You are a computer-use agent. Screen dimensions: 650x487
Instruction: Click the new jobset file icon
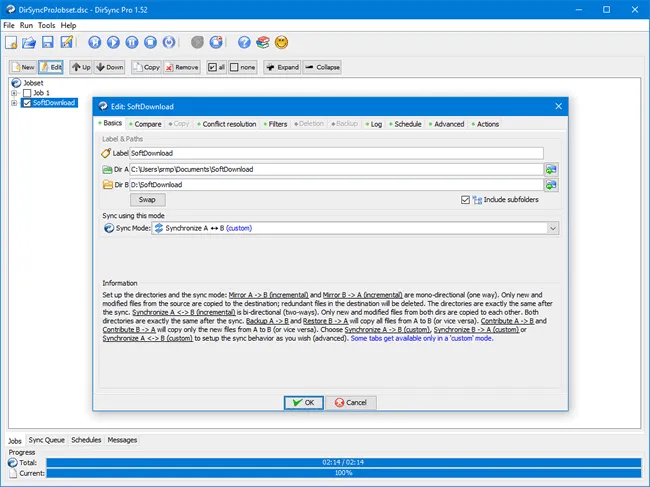tap(11, 42)
